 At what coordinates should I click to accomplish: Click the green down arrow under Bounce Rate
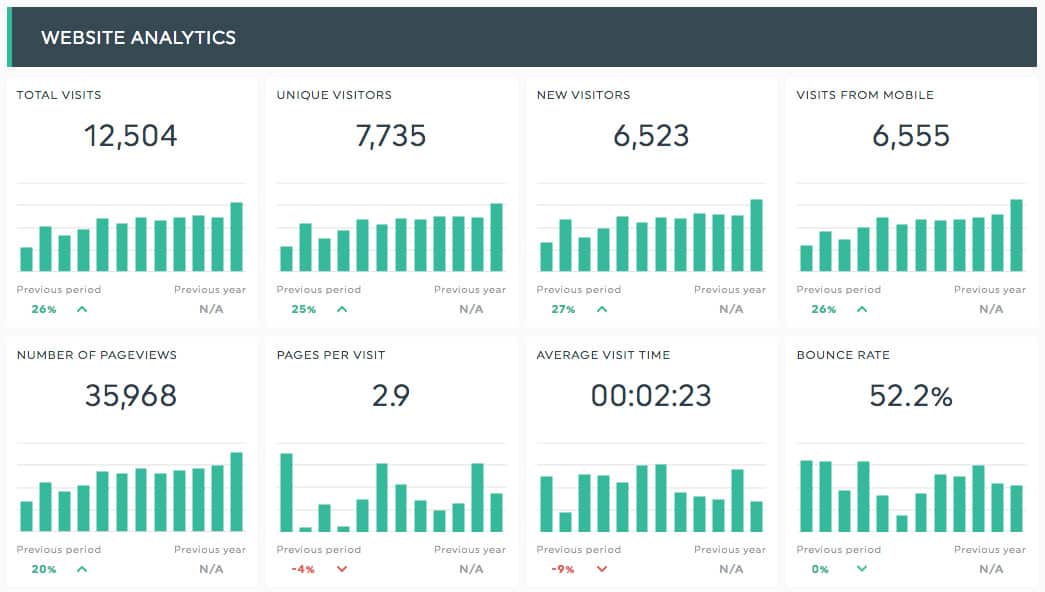coord(862,569)
